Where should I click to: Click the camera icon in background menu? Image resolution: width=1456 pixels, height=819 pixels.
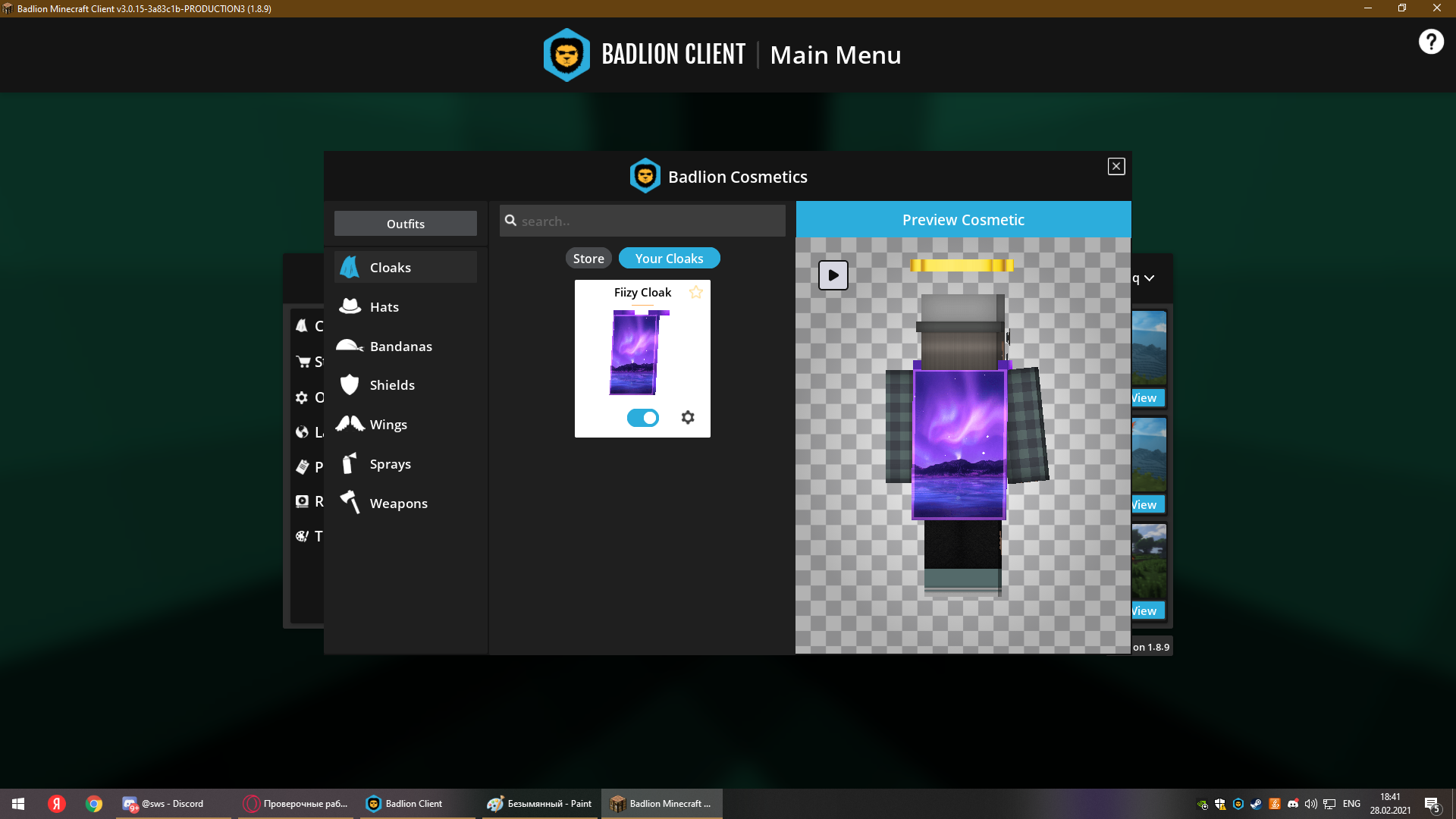point(302,501)
